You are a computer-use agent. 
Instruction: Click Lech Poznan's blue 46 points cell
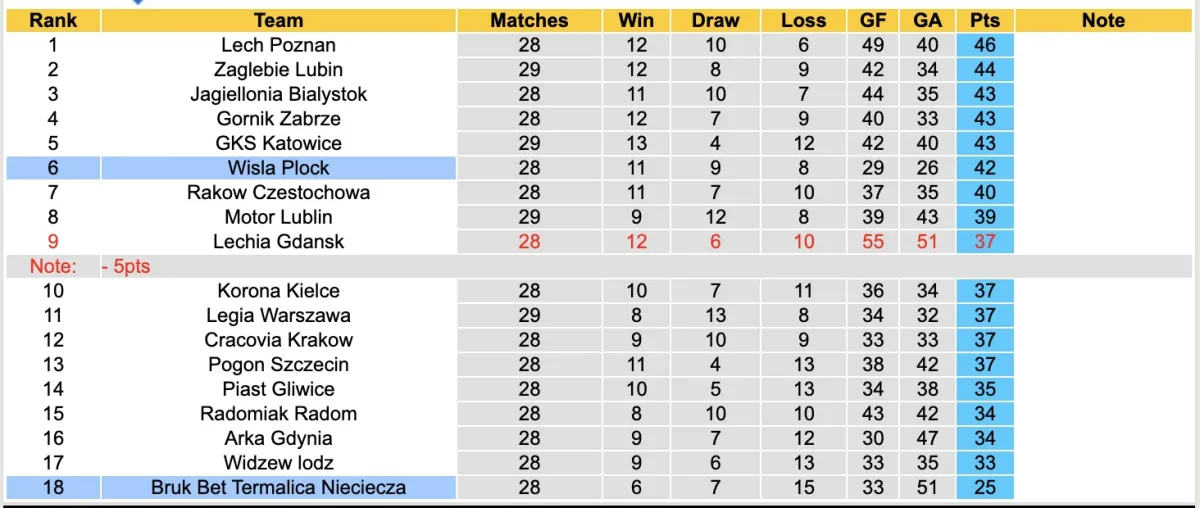(984, 45)
